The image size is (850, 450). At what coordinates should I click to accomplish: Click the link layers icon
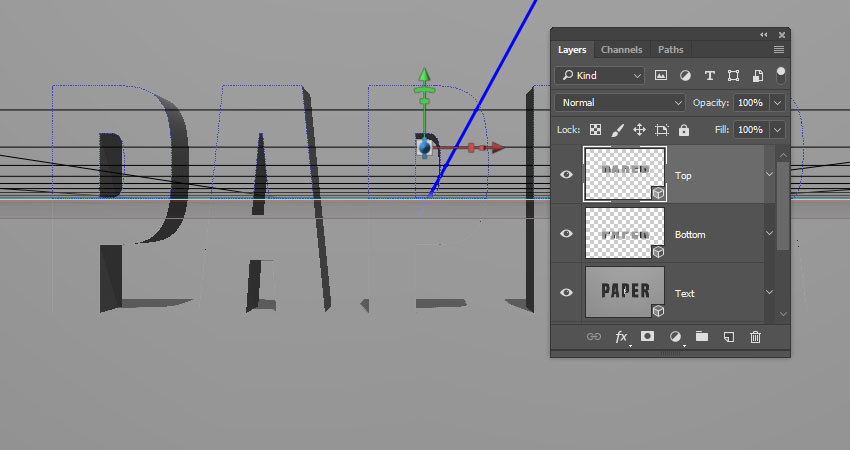(x=594, y=337)
